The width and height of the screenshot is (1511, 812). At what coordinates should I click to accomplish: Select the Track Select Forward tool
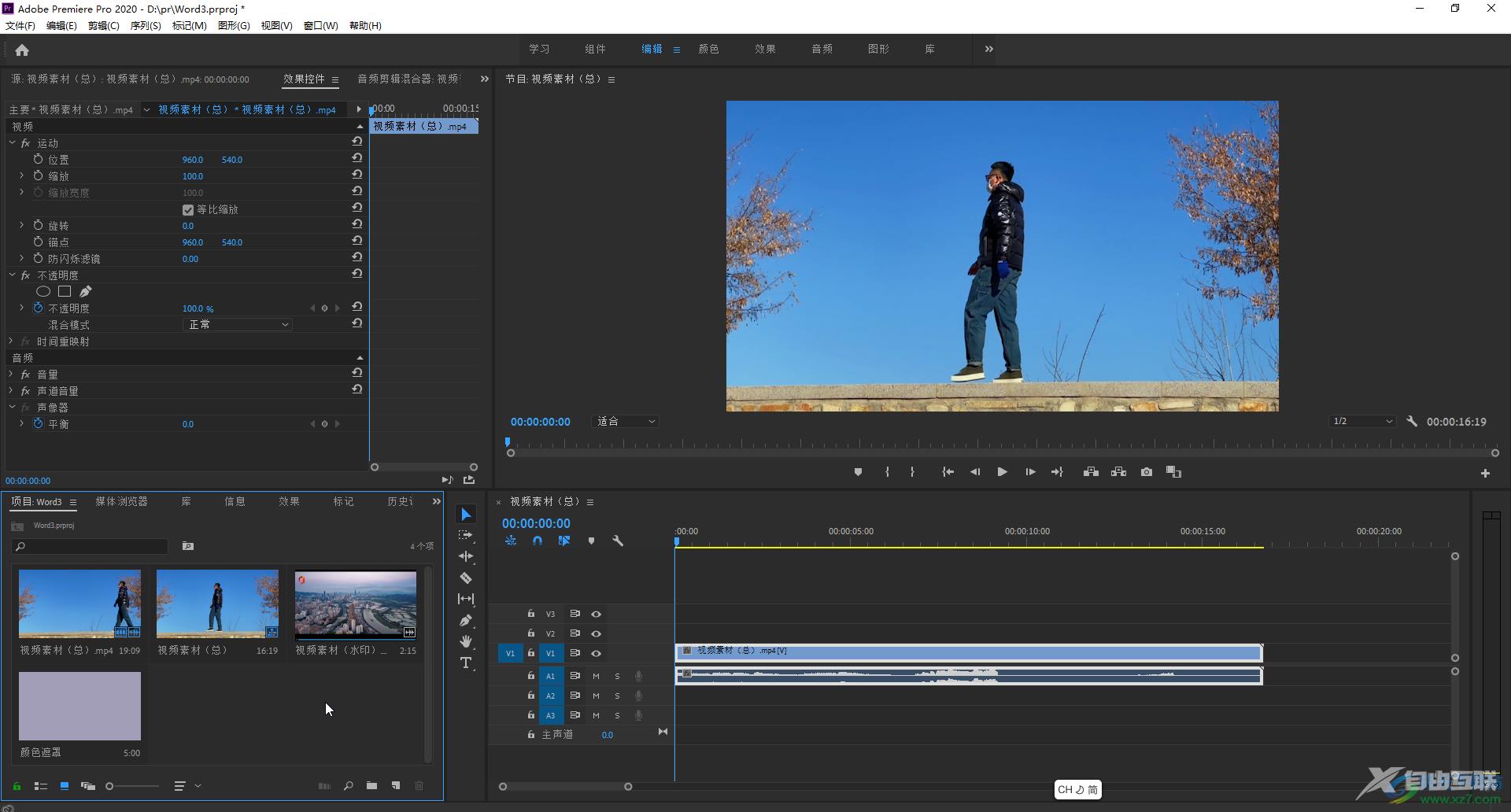pos(466,535)
